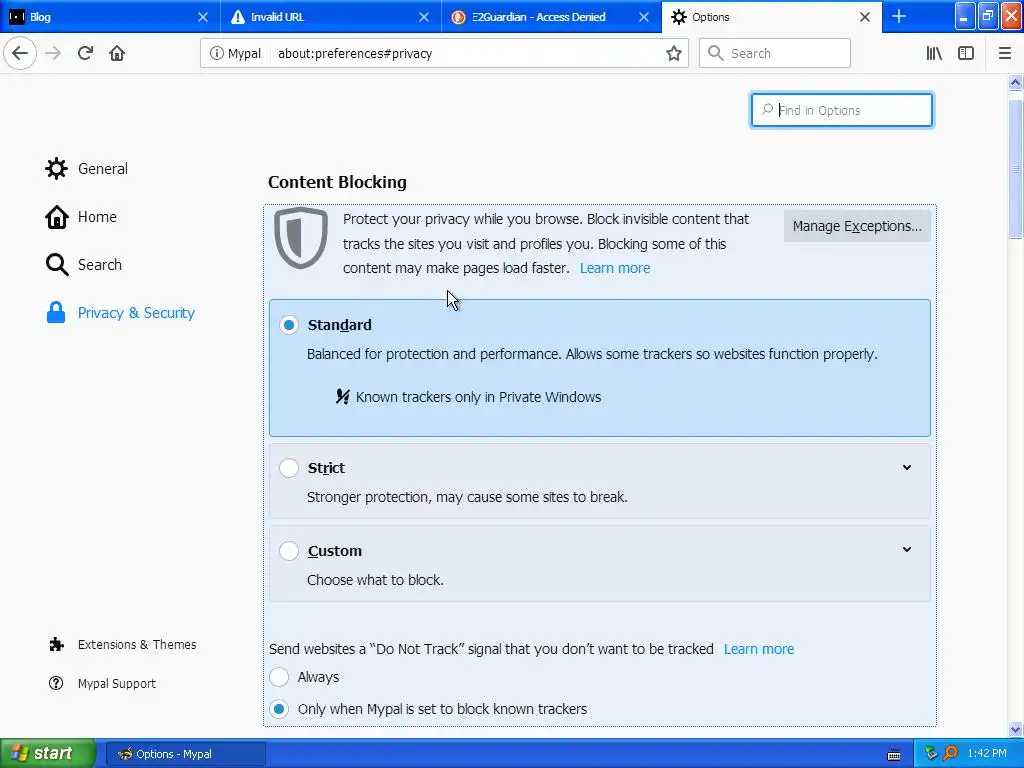The image size is (1024, 768).
Task: Show sidebars with the sidebar icon
Action: pos(966,54)
